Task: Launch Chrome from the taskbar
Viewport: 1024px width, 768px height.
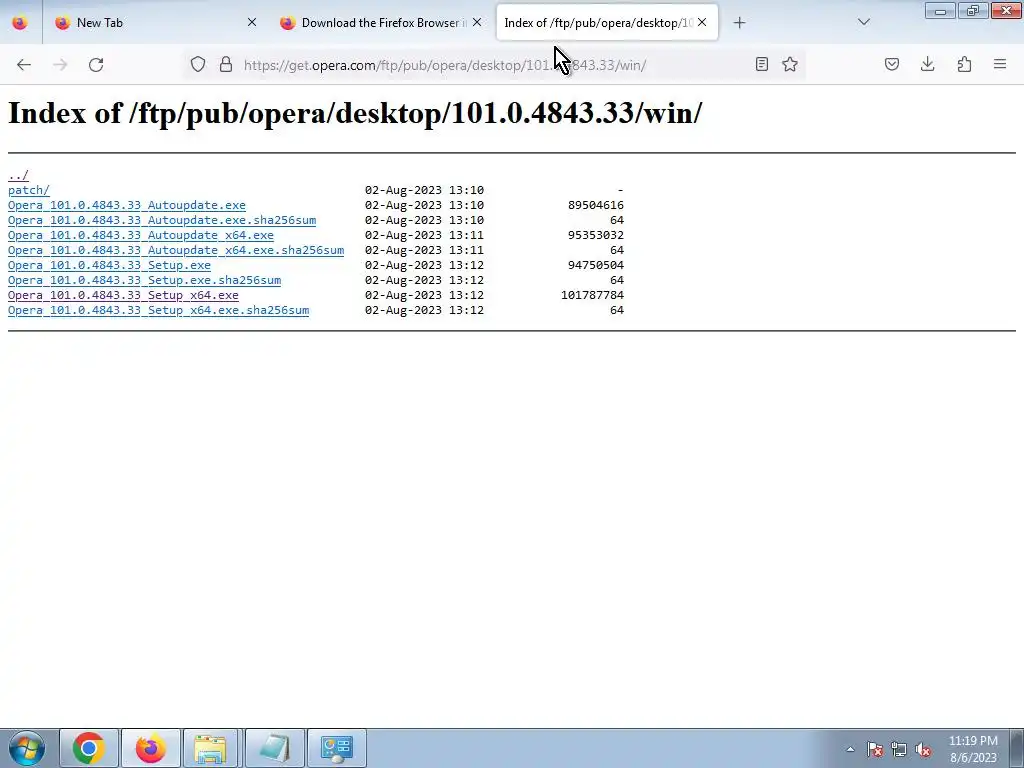Action: pyautogui.click(x=89, y=748)
